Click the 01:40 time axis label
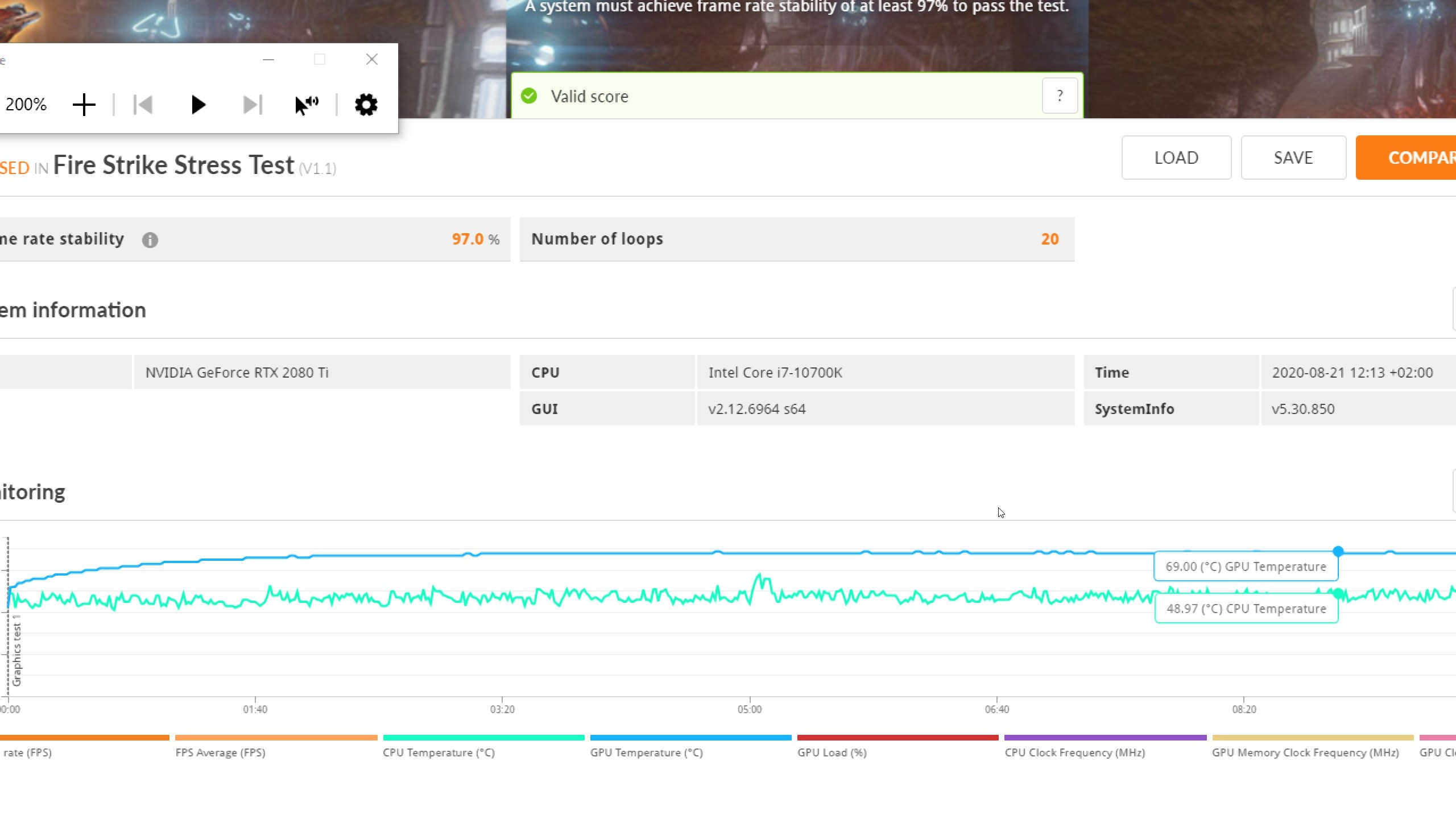Image resolution: width=1456 pixels, height=819 pixels. 255,709
